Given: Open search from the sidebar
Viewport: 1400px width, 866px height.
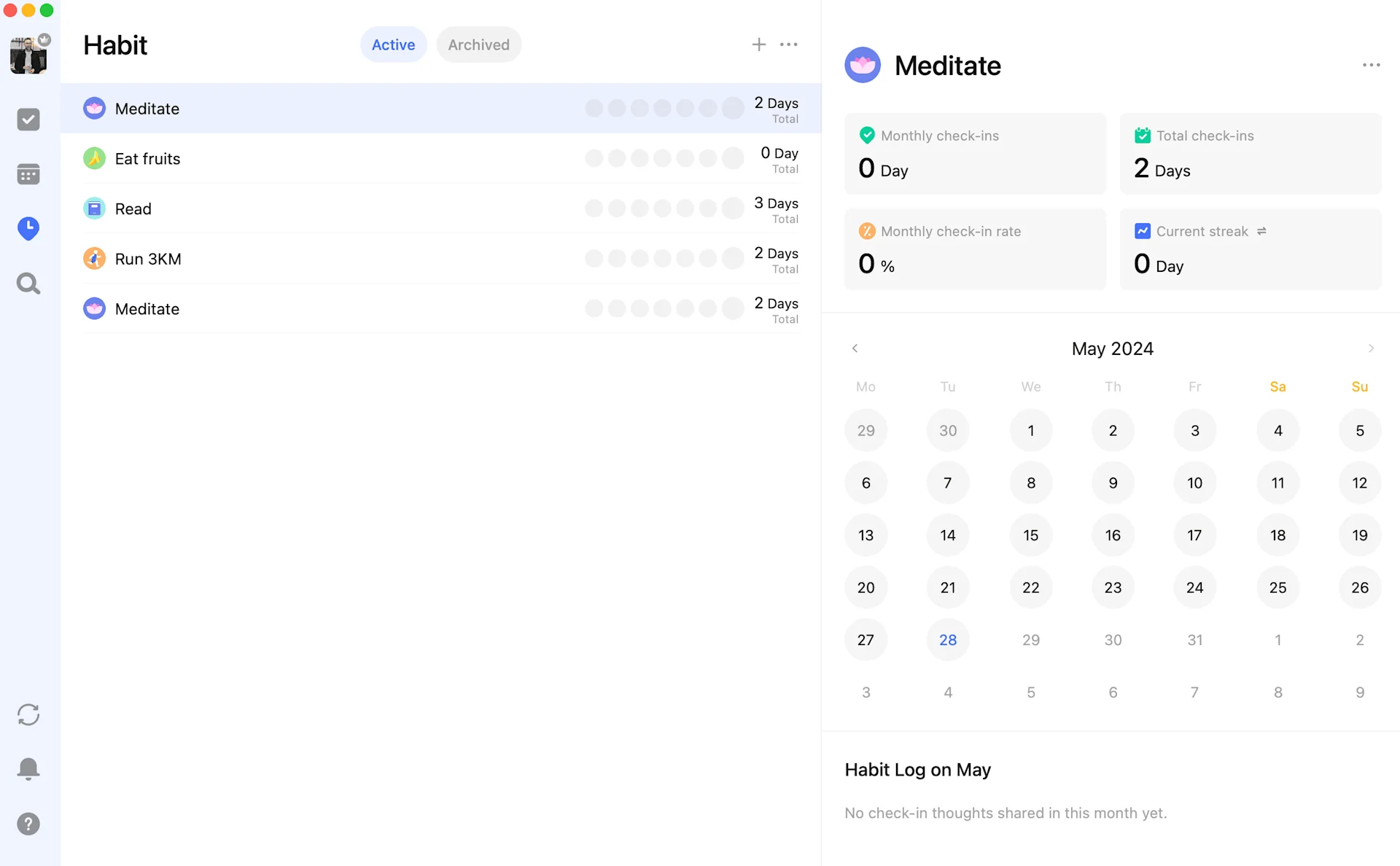Looking at the screenshot, I should (x=28, y=283).
